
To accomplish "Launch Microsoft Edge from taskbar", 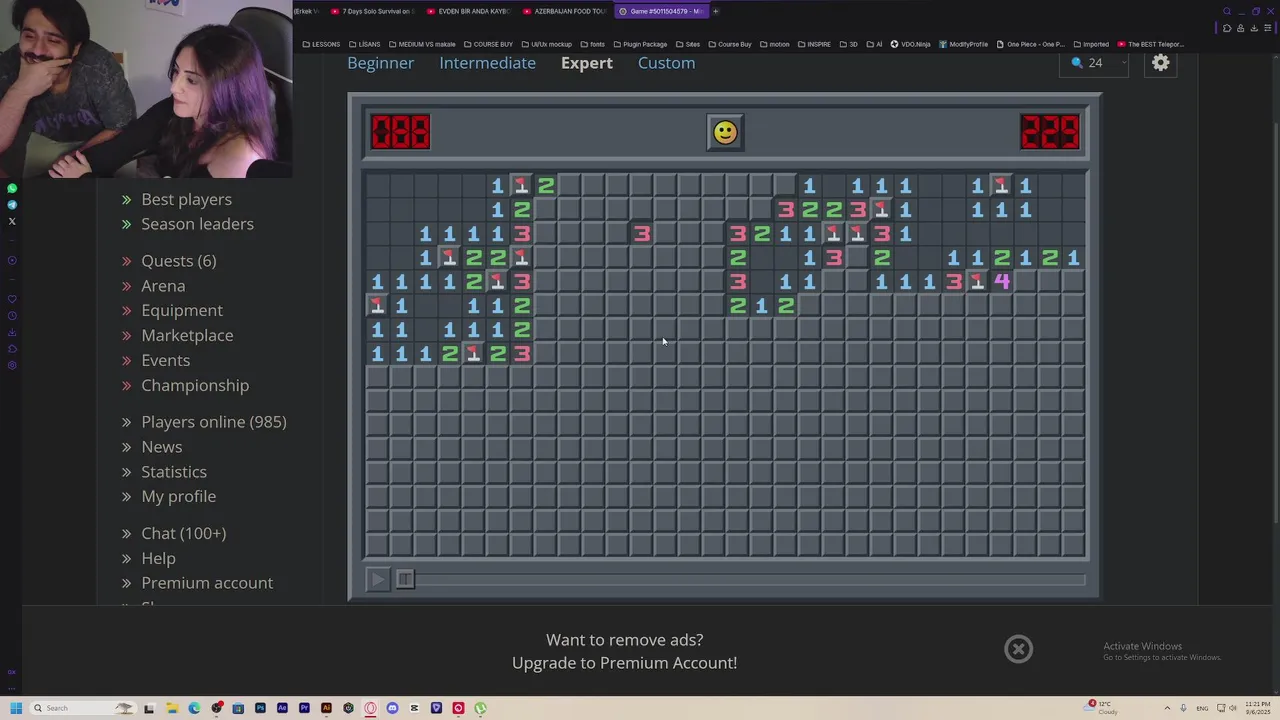I will click(194, 708).
